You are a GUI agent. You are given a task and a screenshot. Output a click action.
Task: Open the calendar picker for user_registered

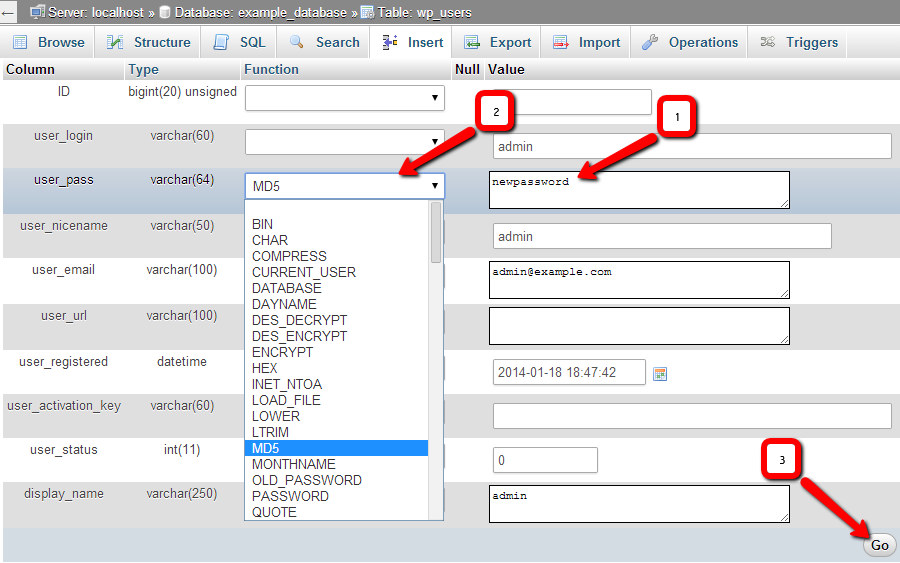coord(660,374)
